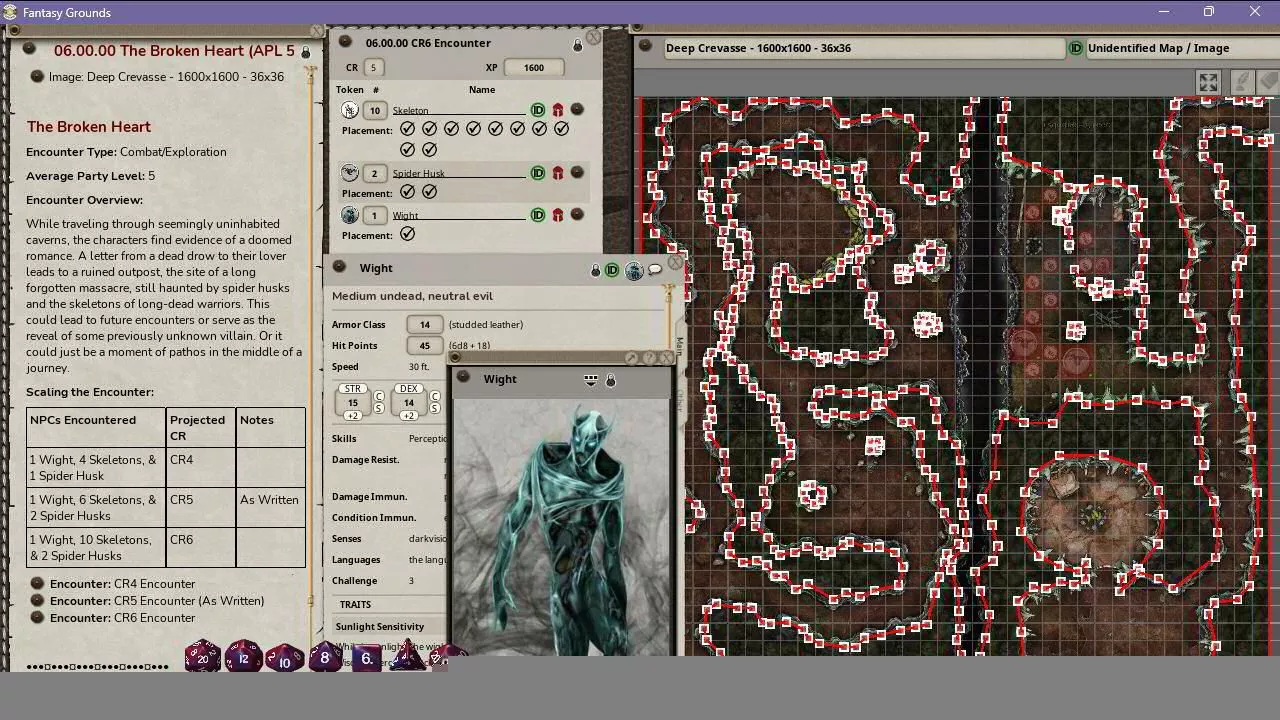Click the red helmet faction icon for Spider Husk
1280x720 pixels.
point(558,173)
